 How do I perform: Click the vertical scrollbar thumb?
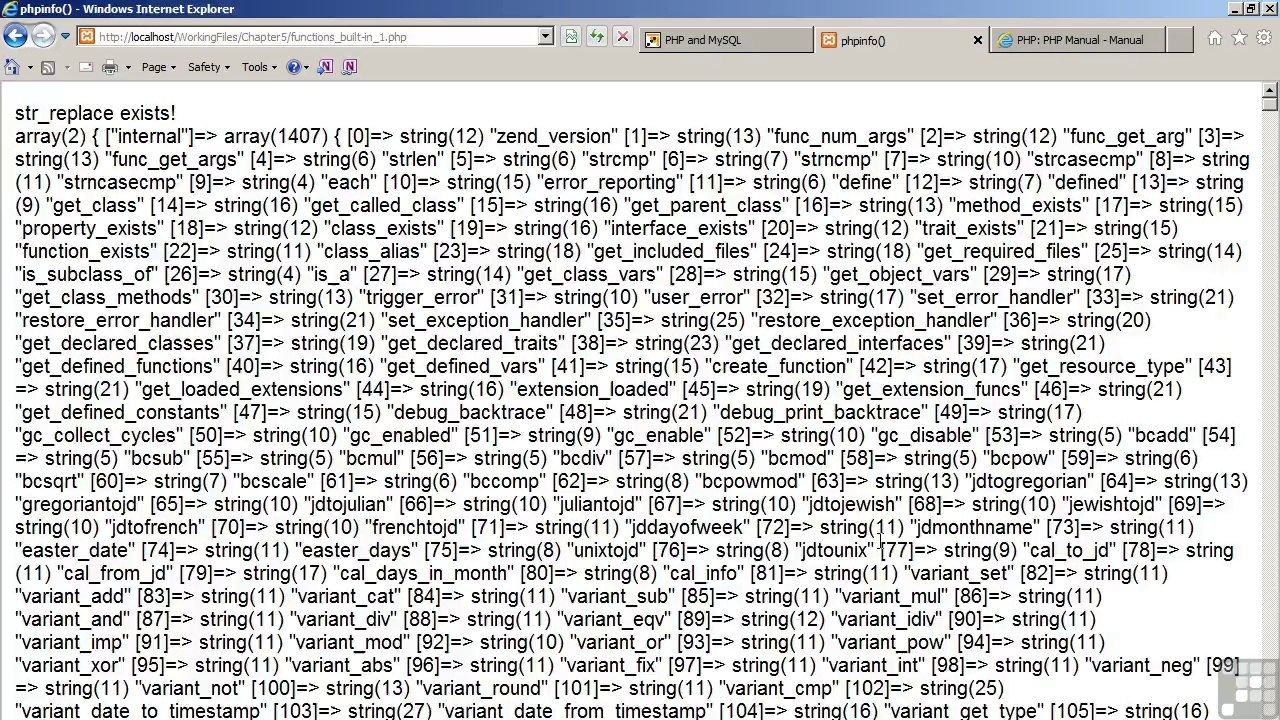(1270, 104)
